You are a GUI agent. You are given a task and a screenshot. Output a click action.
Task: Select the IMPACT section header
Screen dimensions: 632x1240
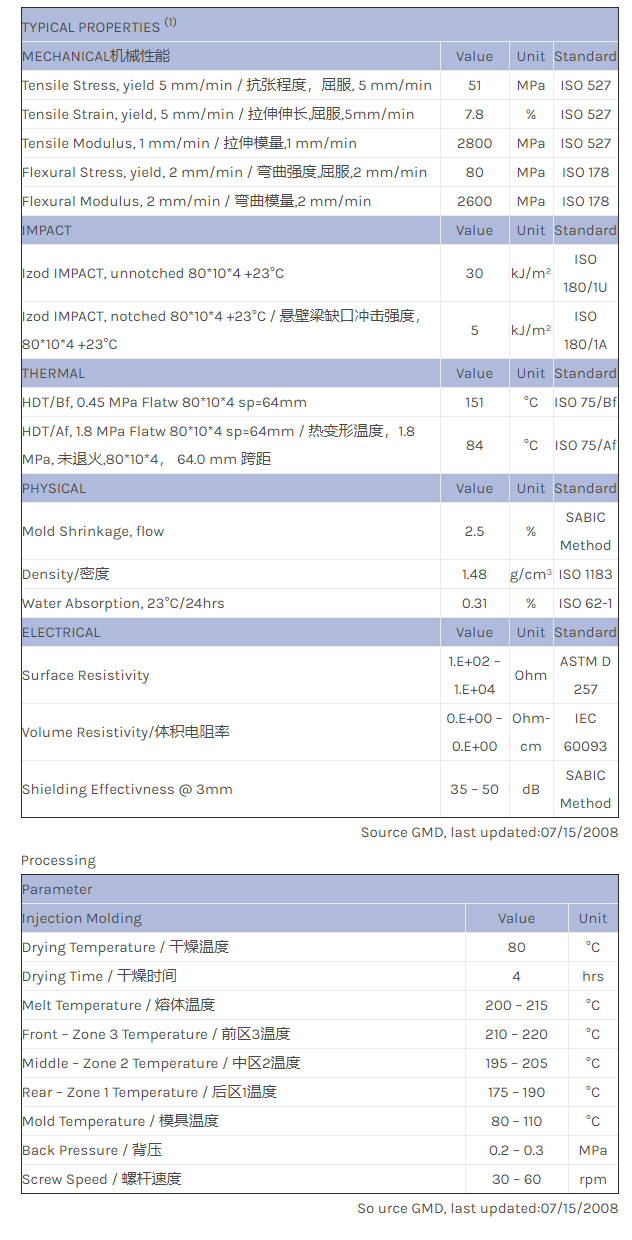(47, 230)
